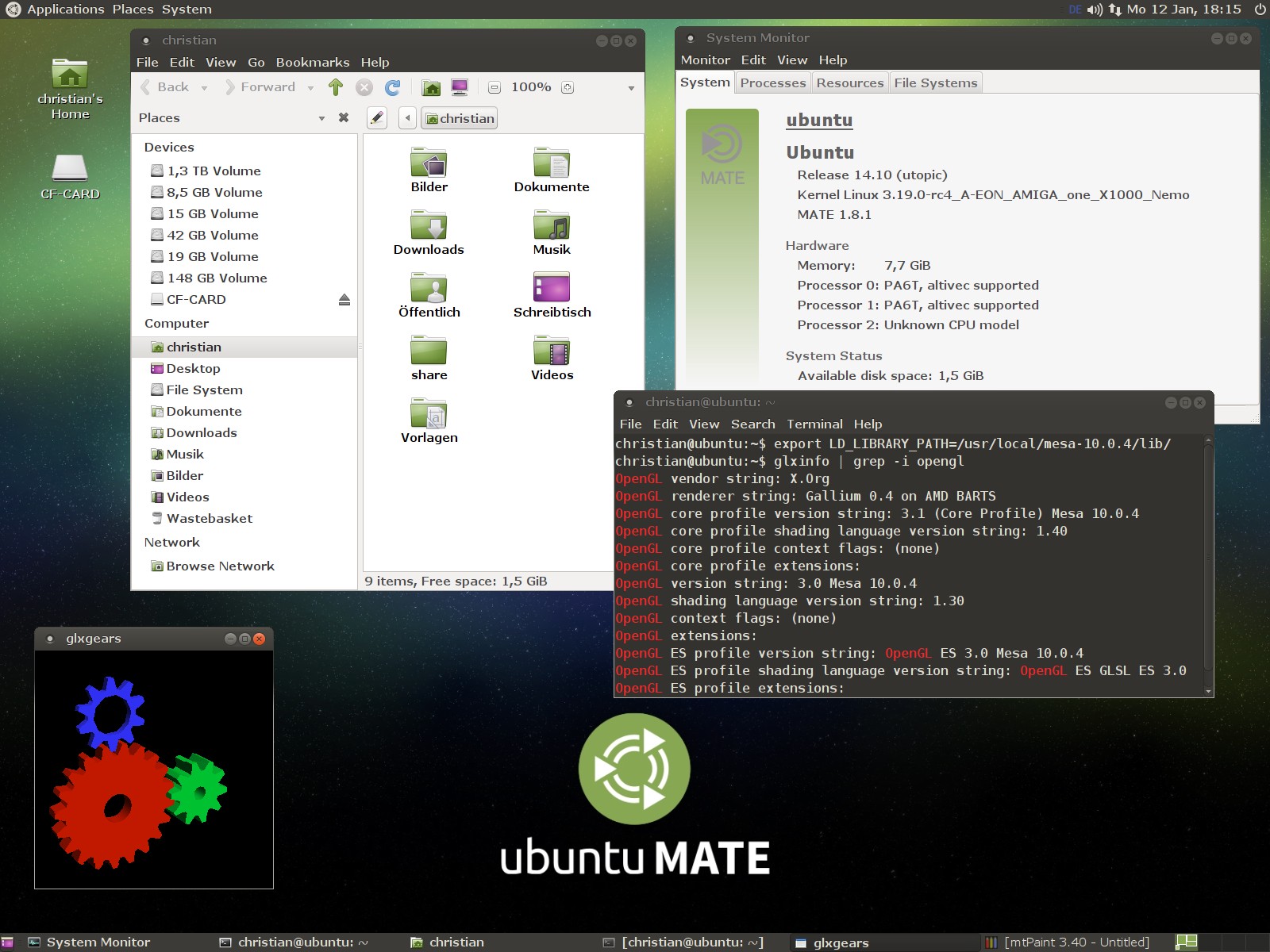This screenshot has height=952, width=1270.
Task: Select File System in the Places sidebar
Action: click(244, 390)
